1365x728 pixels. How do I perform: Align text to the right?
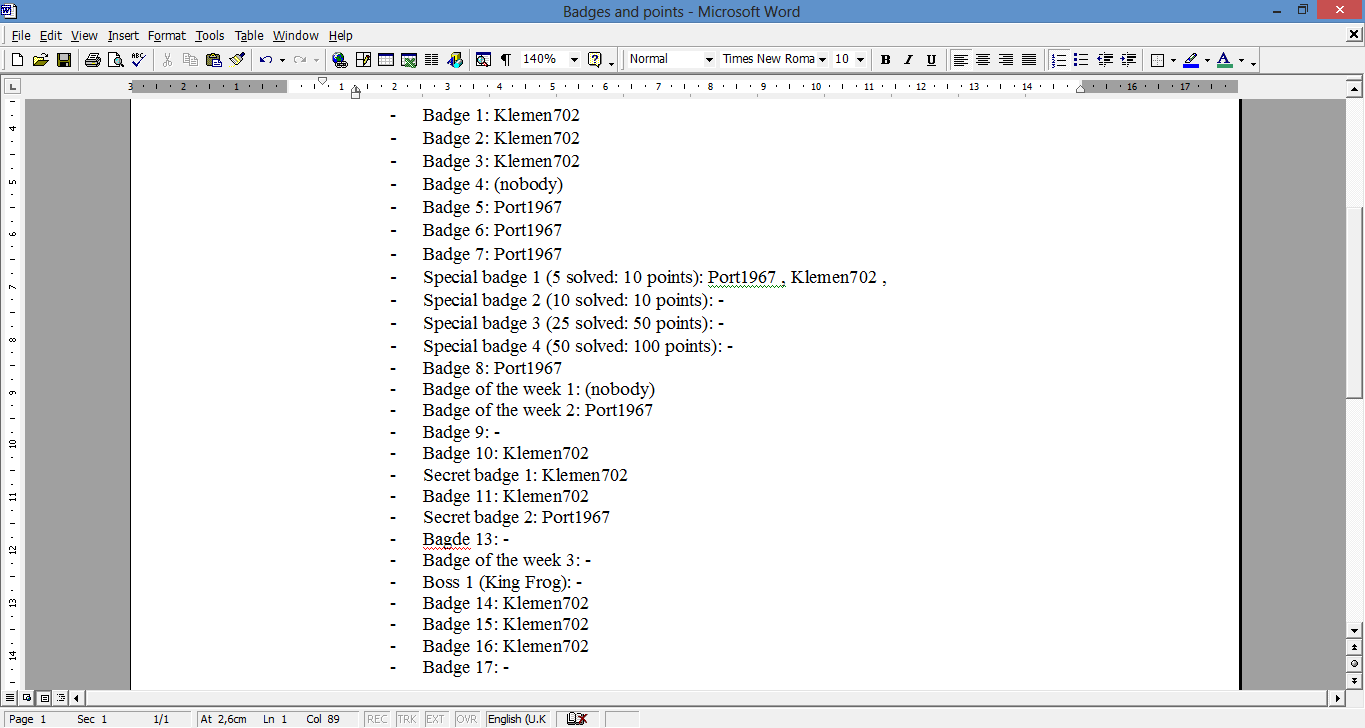pyautogui.click(x=1006, y=60)
